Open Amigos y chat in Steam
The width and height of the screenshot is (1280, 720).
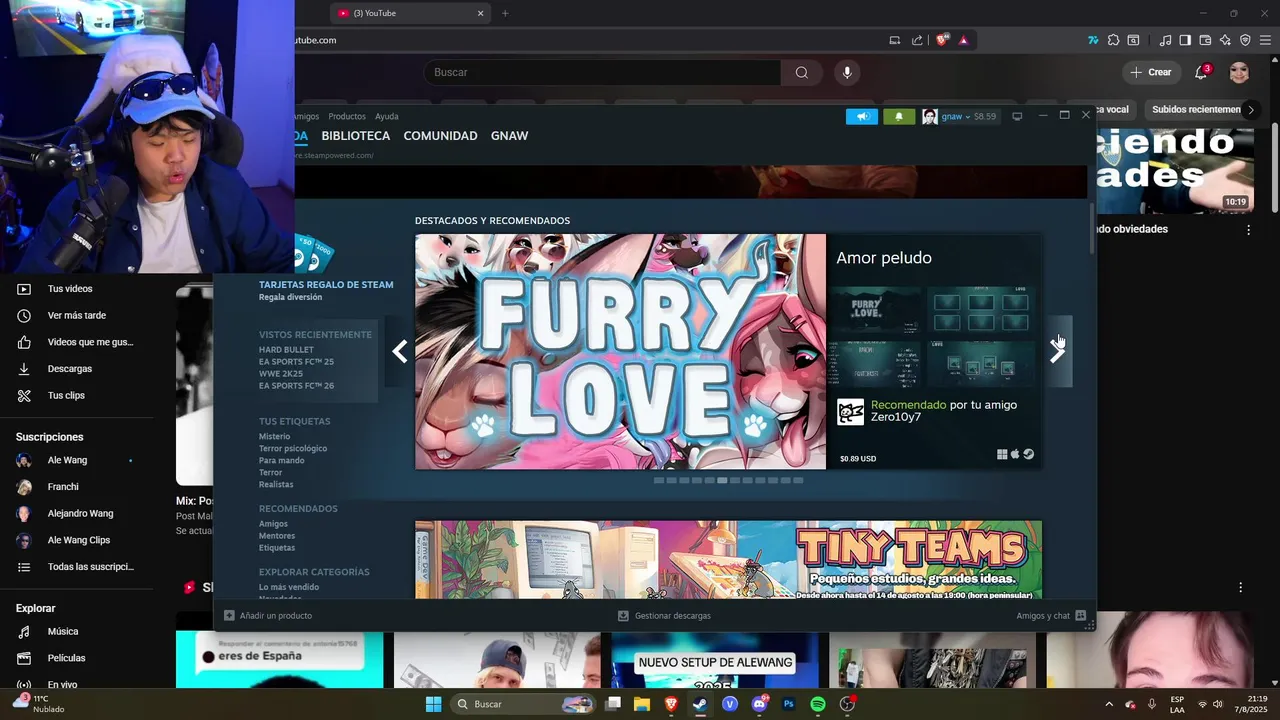(x=1051, y=616)
